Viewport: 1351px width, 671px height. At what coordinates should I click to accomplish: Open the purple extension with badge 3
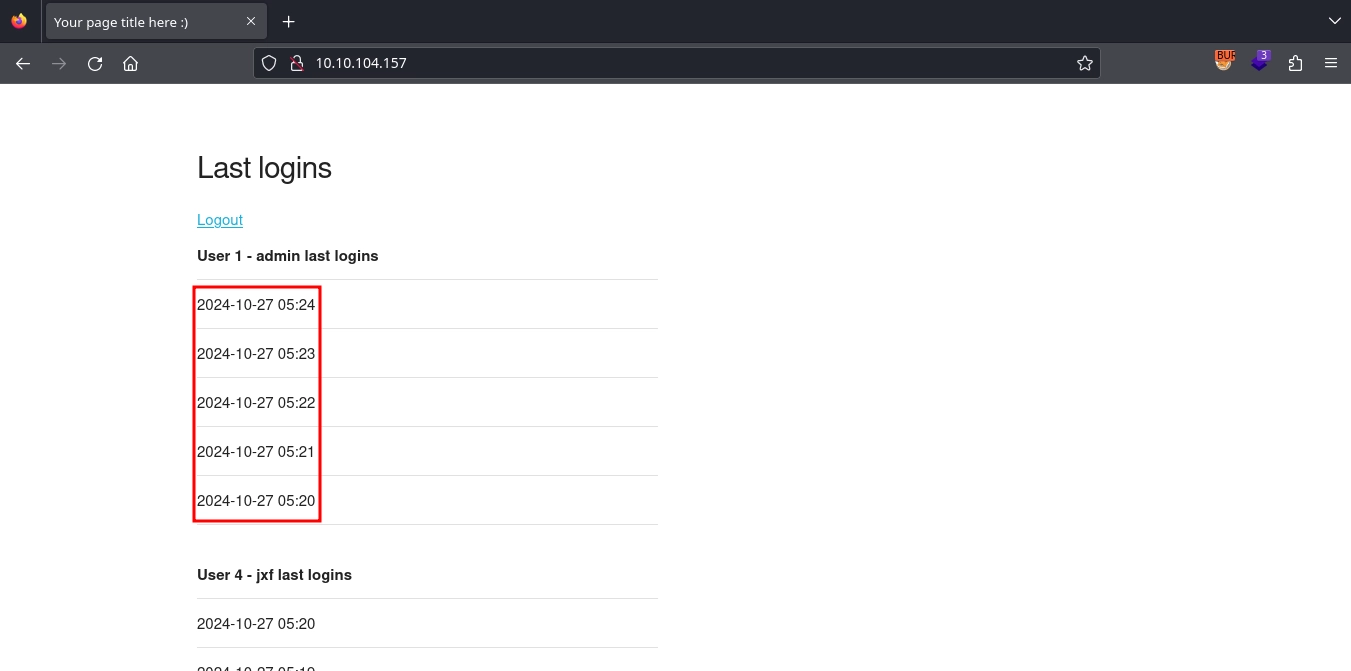pyautogui.click(x=1260, y=62)
